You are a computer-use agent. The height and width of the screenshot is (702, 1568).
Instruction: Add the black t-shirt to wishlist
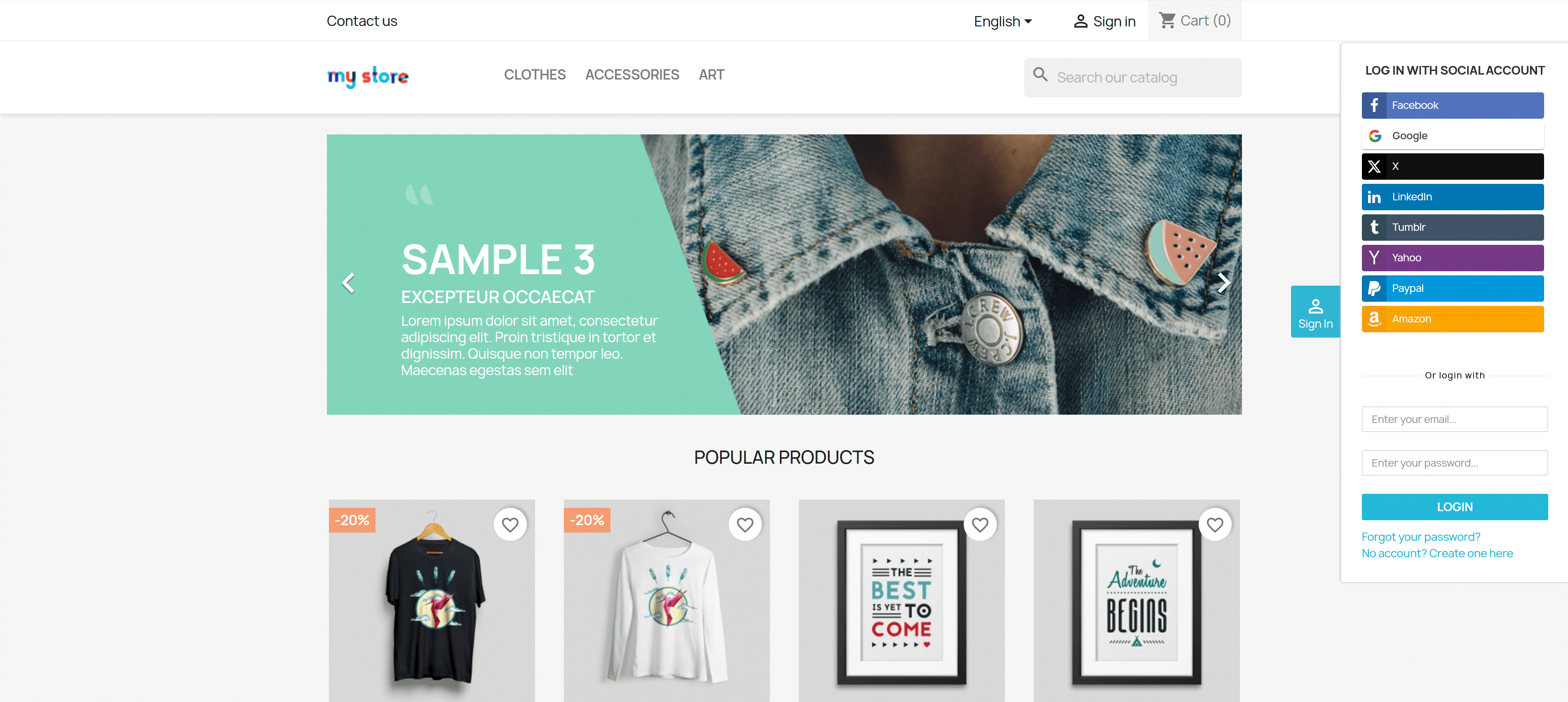coord(510,524)
